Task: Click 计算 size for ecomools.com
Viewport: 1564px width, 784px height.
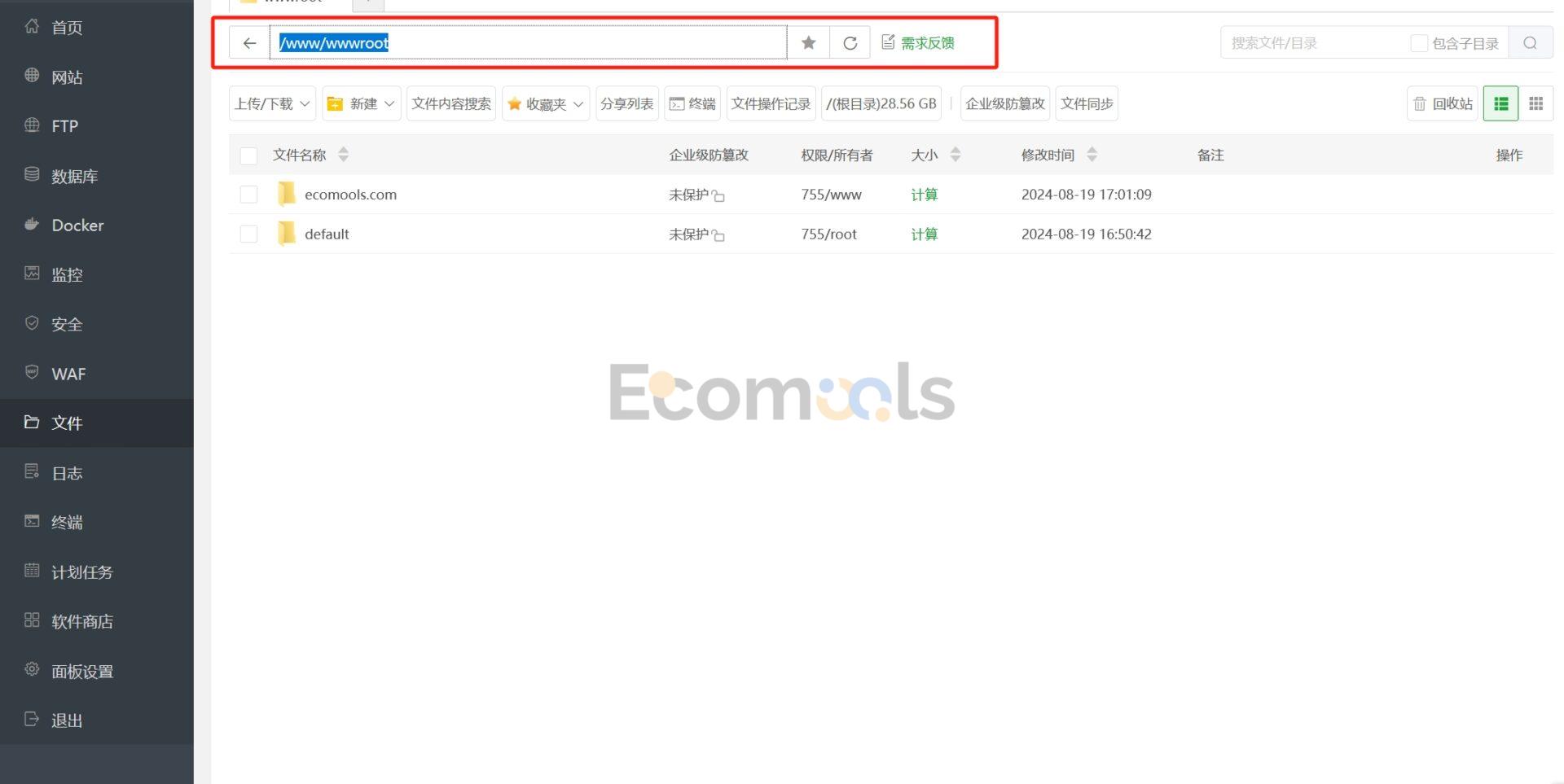Action: tap(924, 195)
